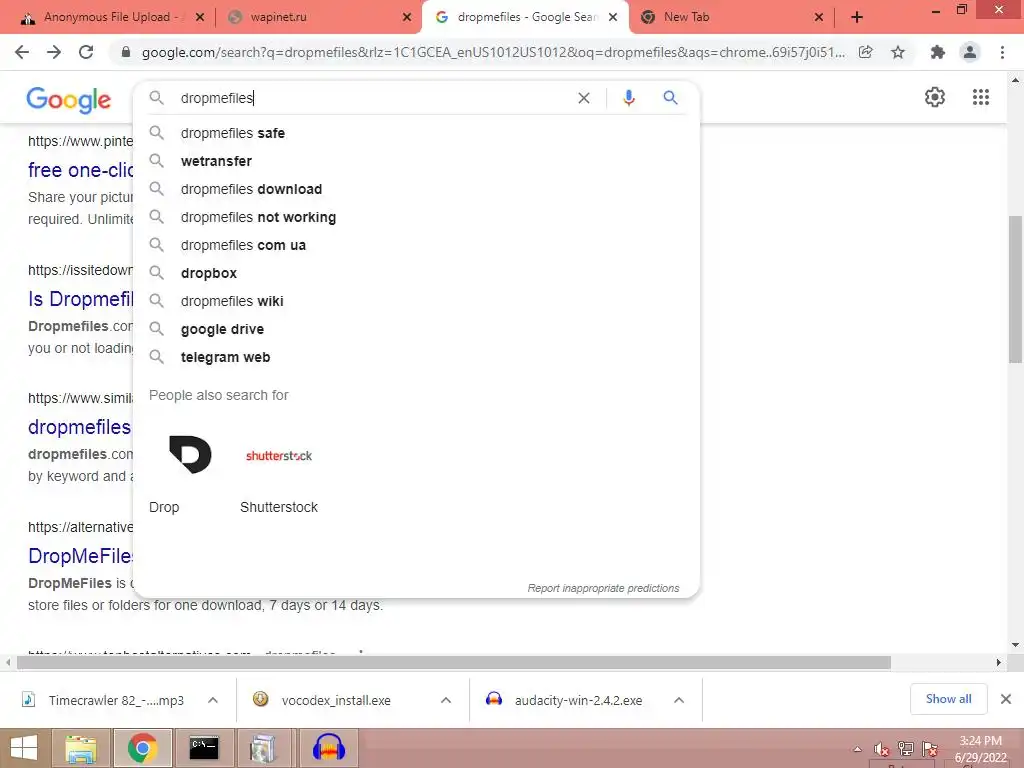This screenshot has height=768, width=1024.
Task: Close the wapinet.ru tab
Action: coord(407,18)
